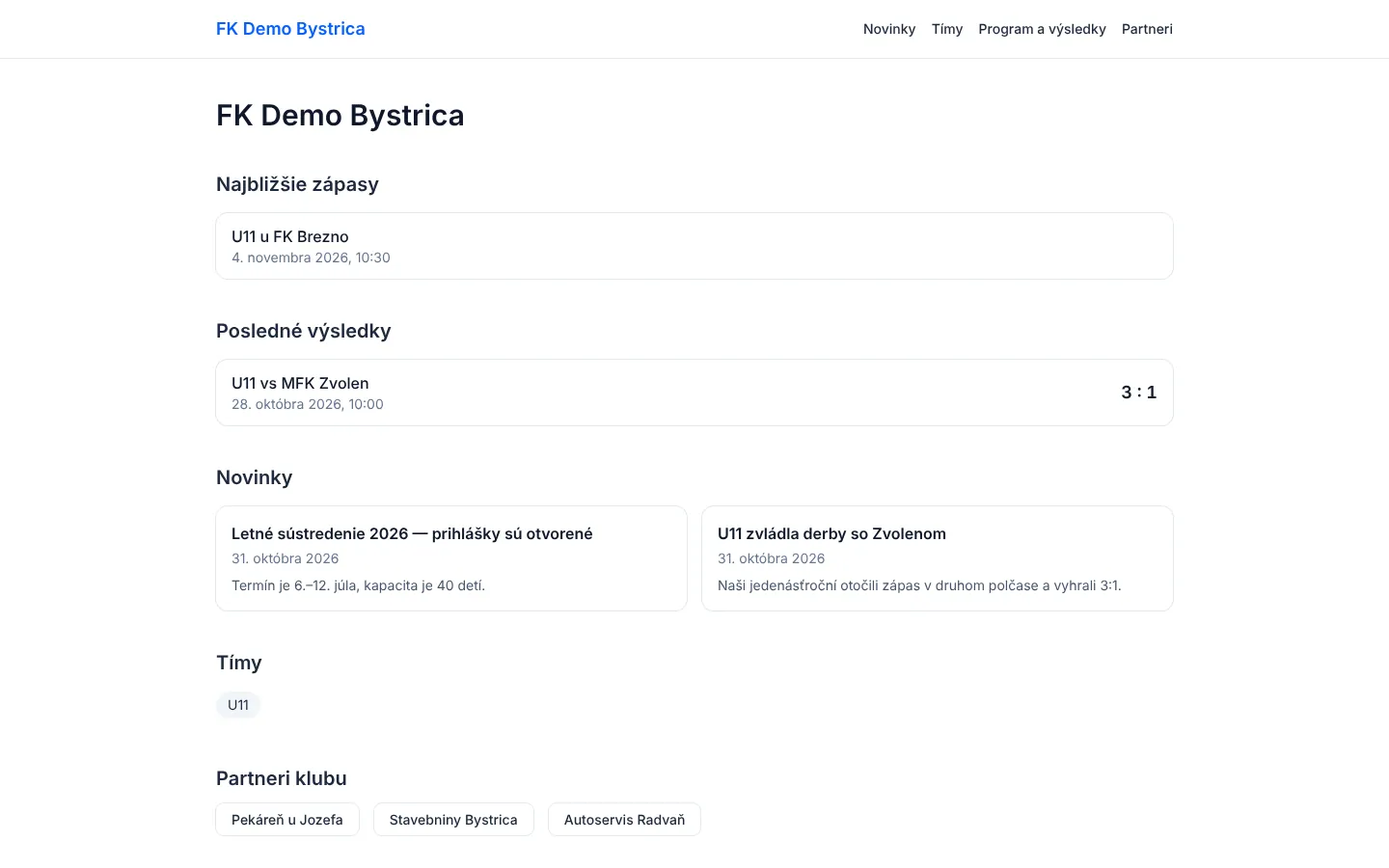Open Program a výsledky navigation link

click(1042, 29)
